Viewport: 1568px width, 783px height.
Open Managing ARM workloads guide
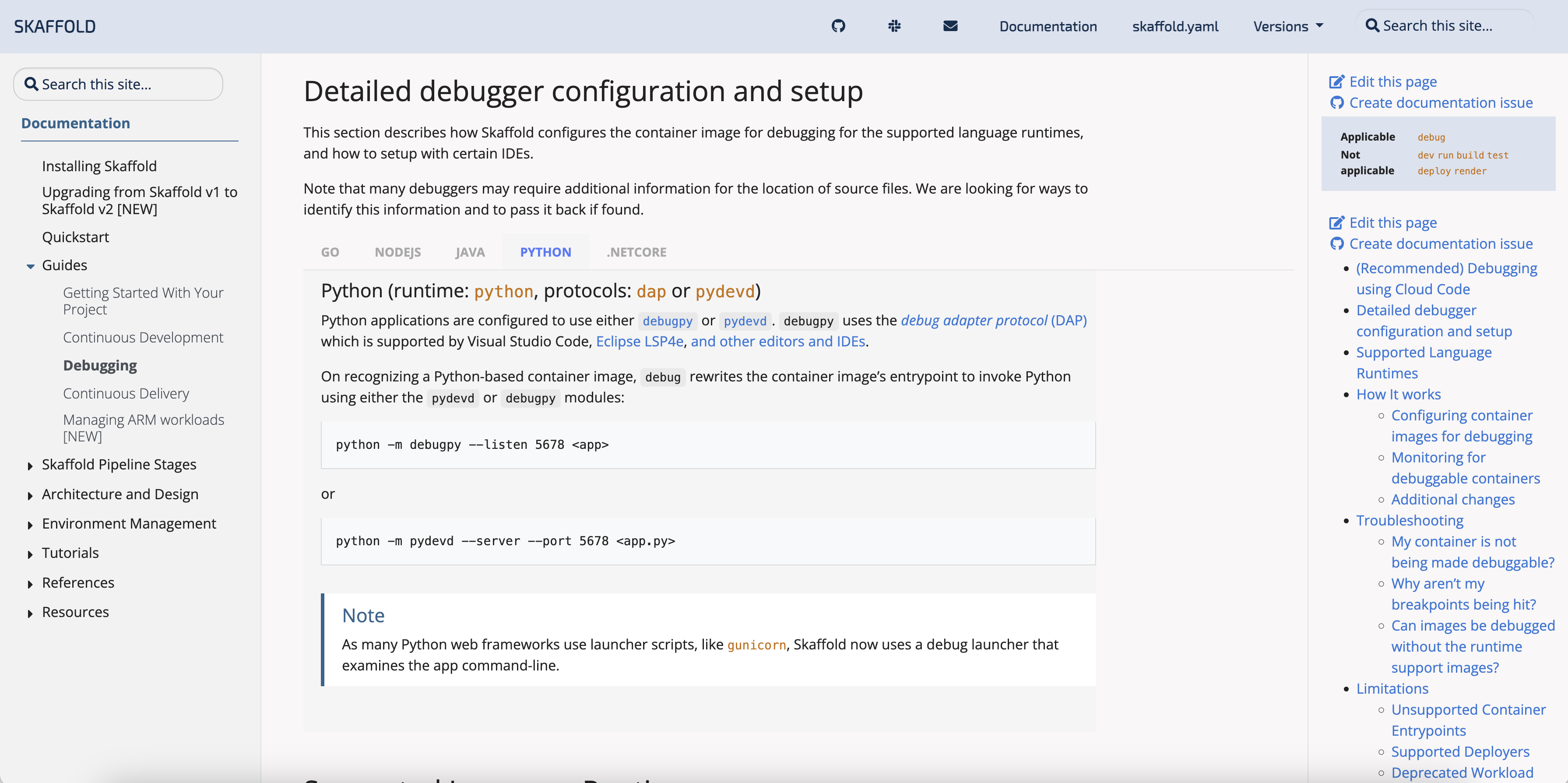pos(144,427)
